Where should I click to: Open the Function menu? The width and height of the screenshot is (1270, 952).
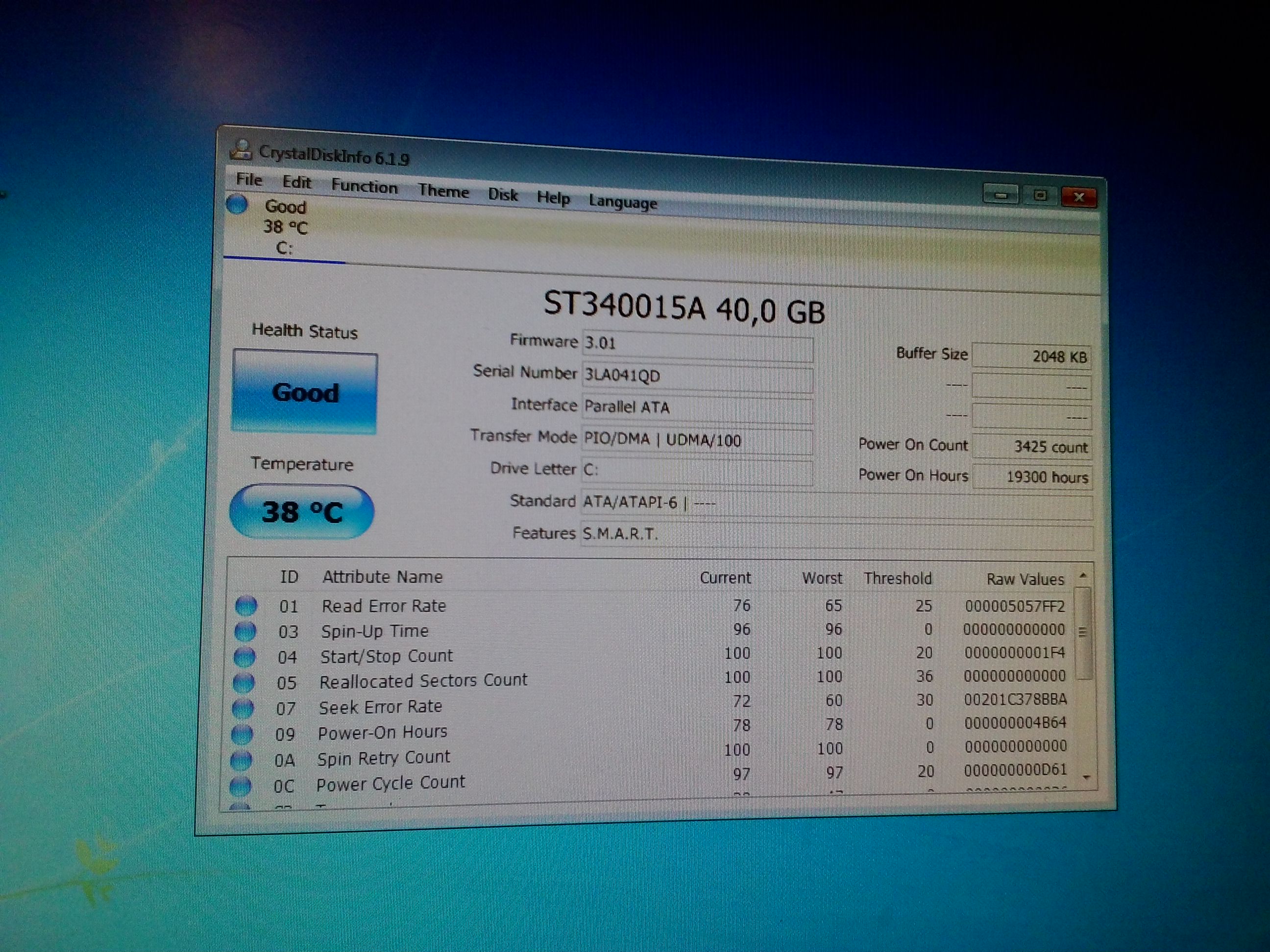[364, 187]
